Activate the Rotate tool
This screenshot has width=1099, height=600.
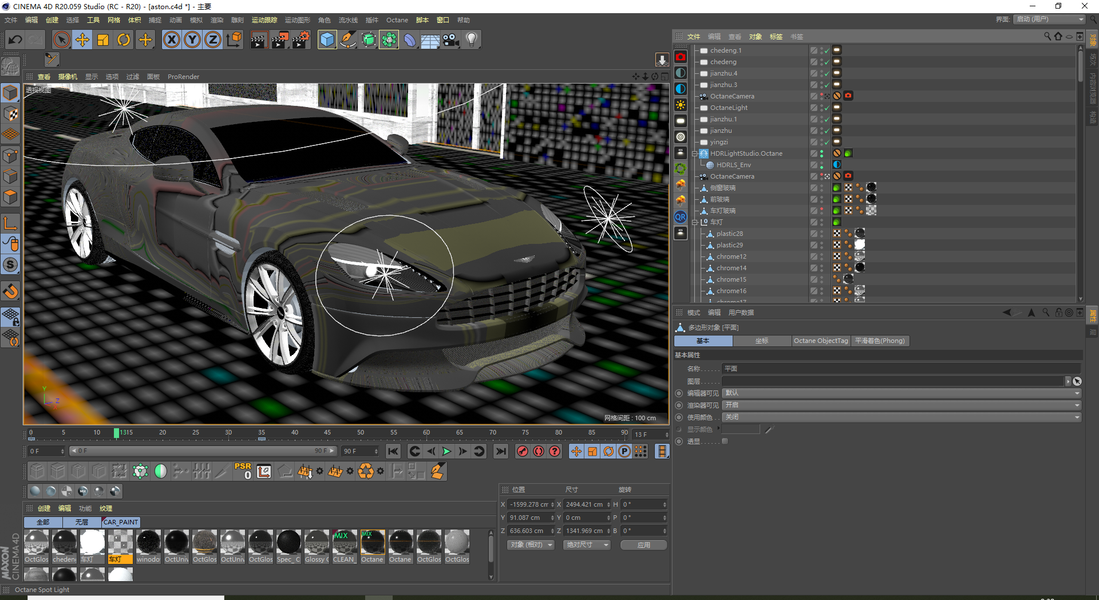(x=123, y=40)
